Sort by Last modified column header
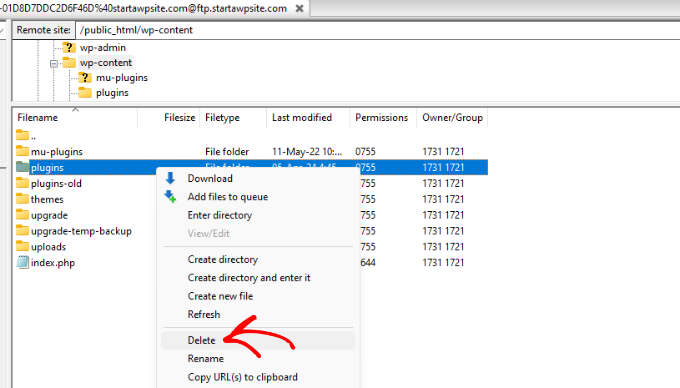Image resolution: width=680 pixels, height=388 pixels. pos(302,117)
